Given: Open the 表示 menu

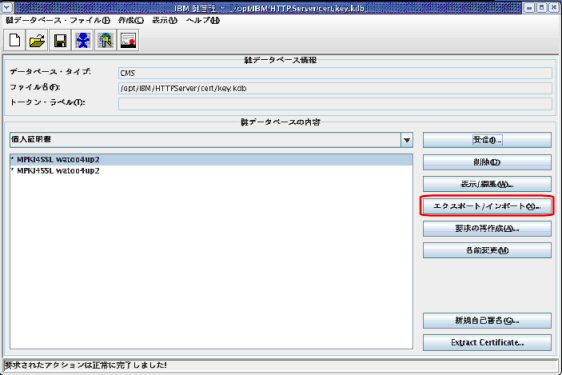Looking at the screenshot, I should click(x=165, y=20).
